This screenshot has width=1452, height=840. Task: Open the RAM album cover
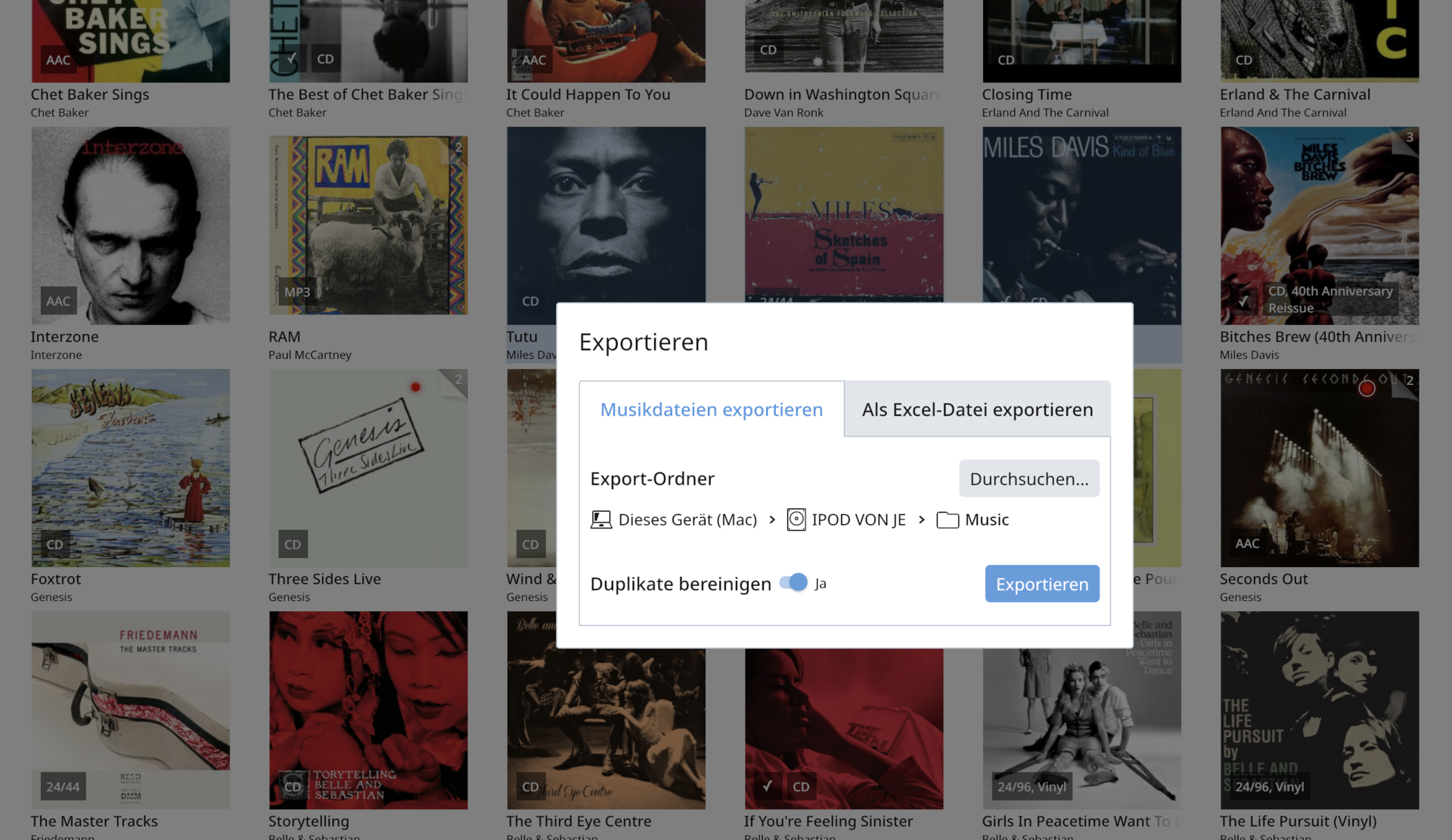368,225
